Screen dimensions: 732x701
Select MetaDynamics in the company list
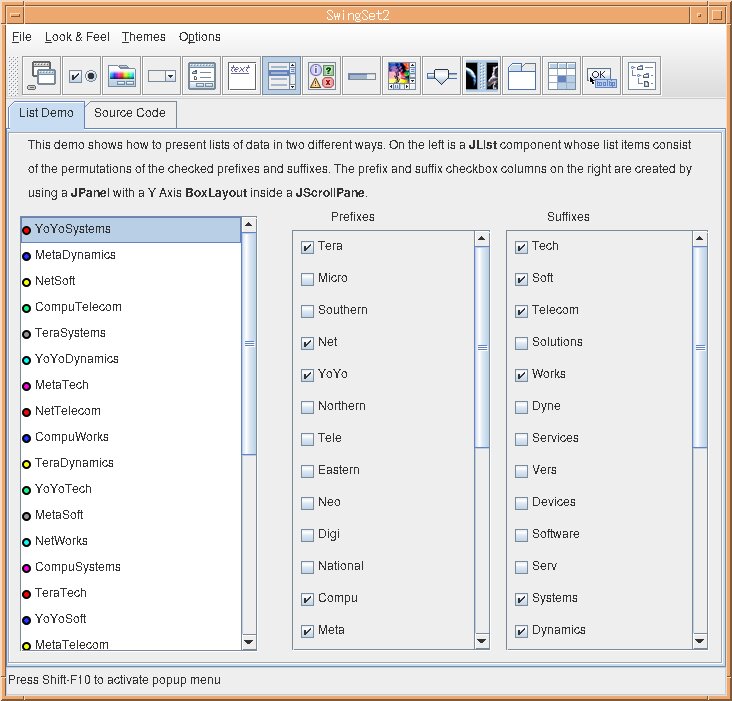75,255
